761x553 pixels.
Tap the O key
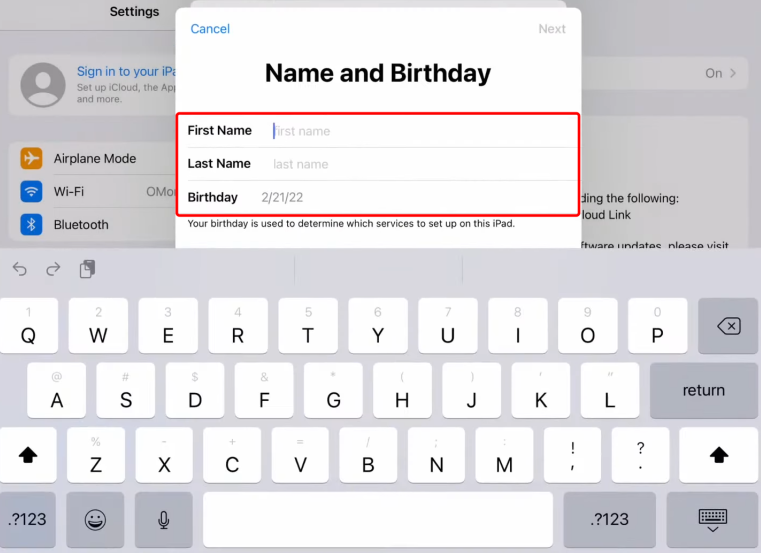pyautogui.click(x=588, y=326)
